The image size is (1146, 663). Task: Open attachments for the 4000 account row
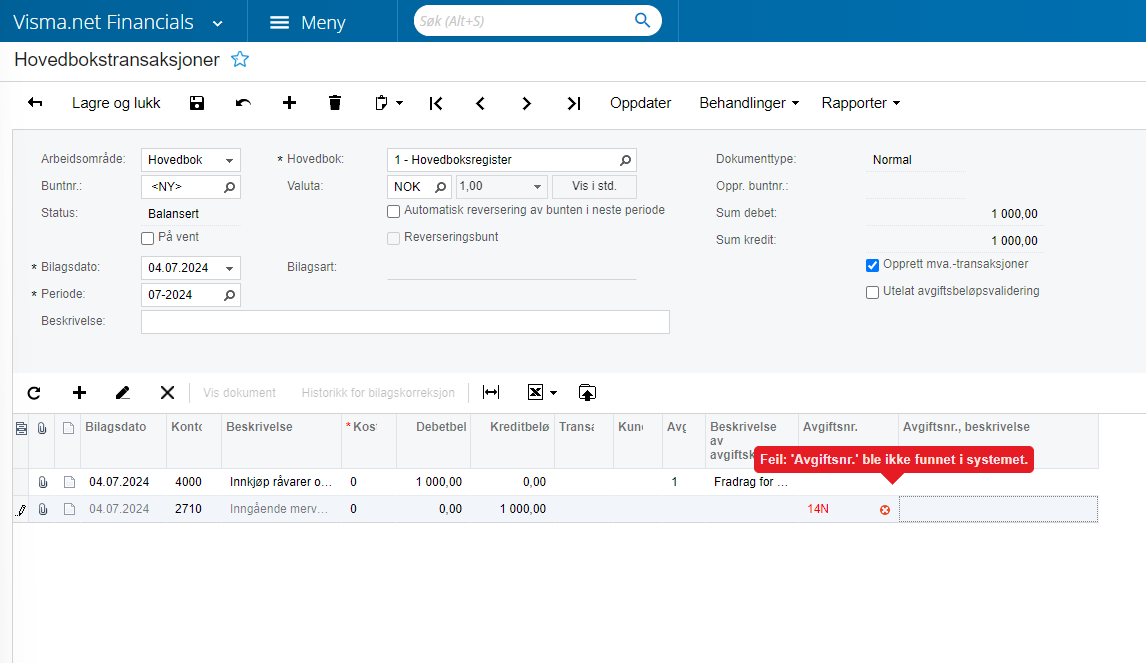[43, 482]
